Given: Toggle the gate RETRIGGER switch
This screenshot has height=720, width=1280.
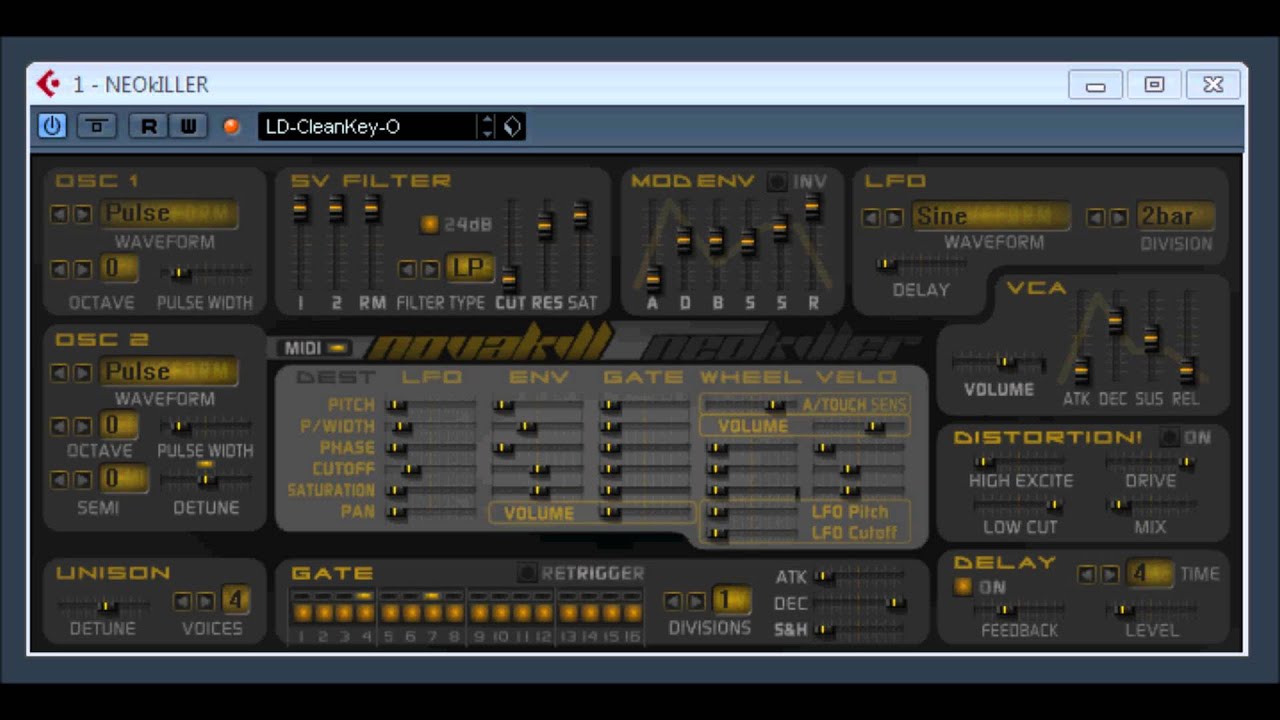Looking at the screenshot, I should coord(527,573).
